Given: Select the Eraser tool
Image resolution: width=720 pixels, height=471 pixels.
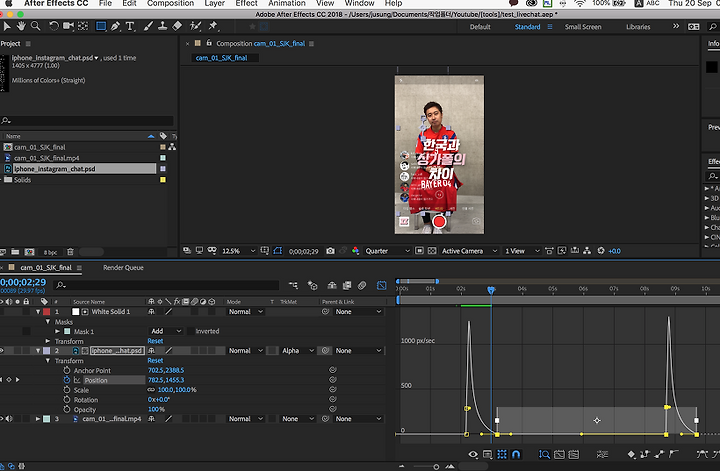Looking at the screenshot, I should (177, 26).
